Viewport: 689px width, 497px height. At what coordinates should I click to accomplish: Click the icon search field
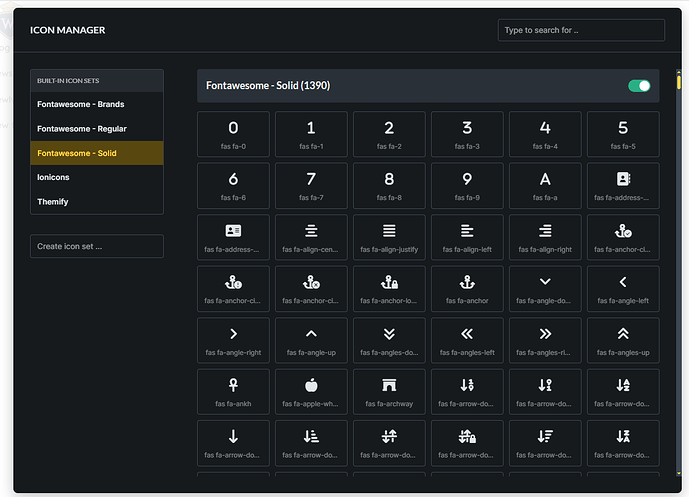581,30
